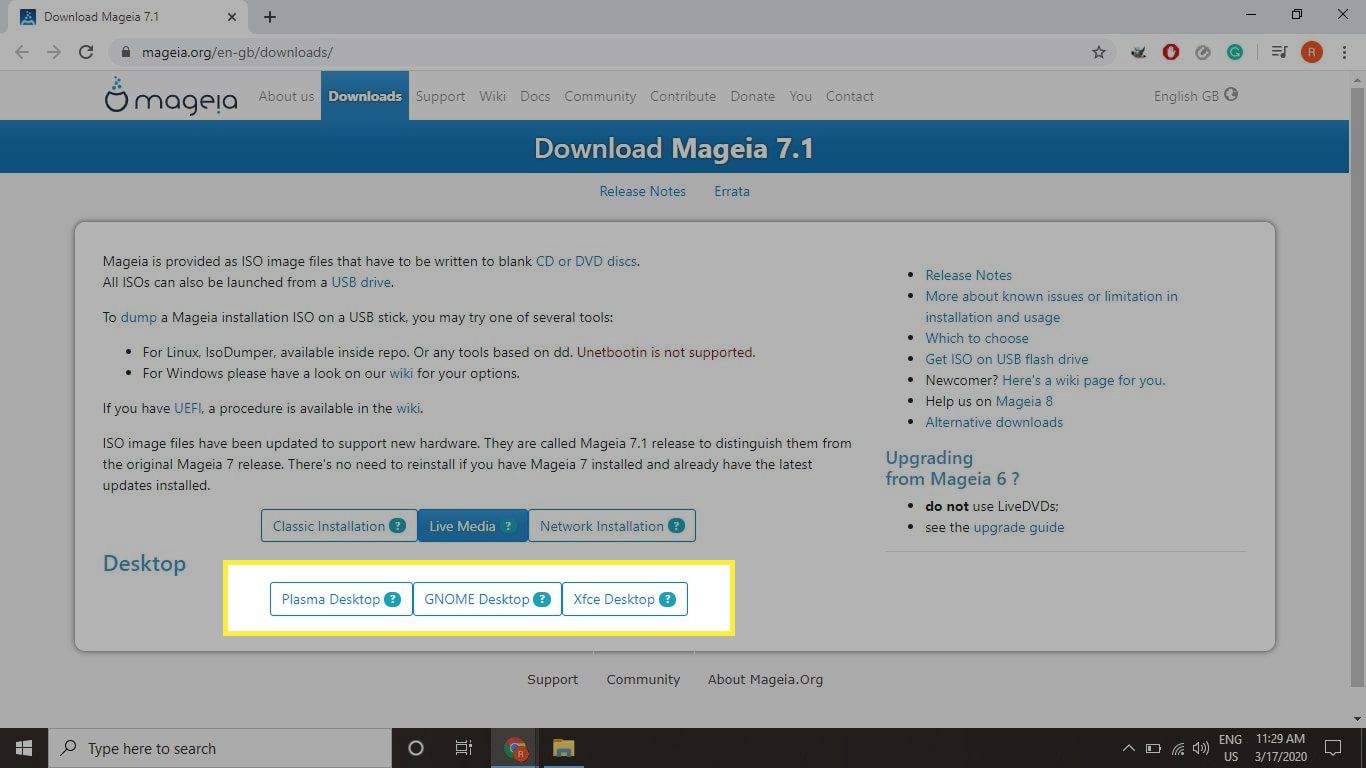Open About Mageia.Org footer link
This screenshot has width=1366, height=768.
(765, 679)
